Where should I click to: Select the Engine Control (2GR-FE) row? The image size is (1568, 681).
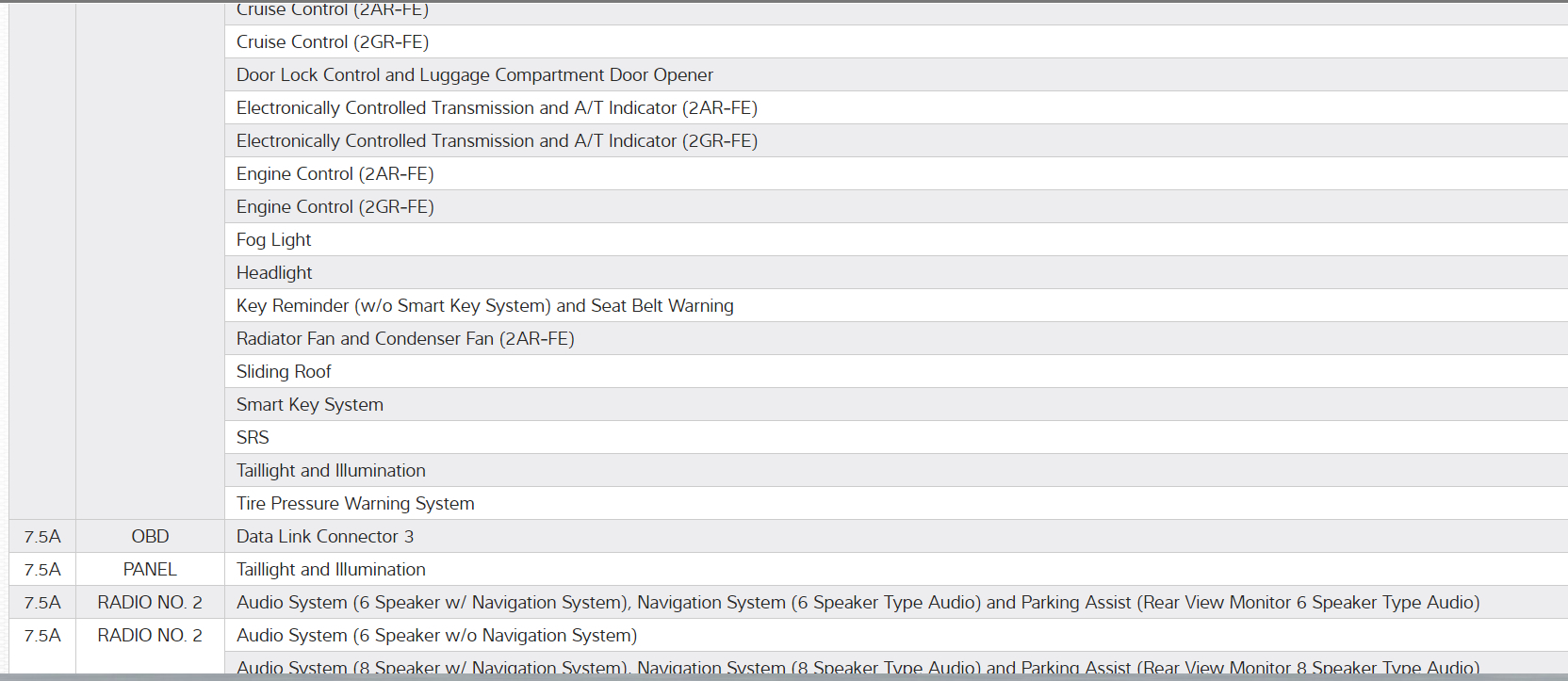[335, 207]
